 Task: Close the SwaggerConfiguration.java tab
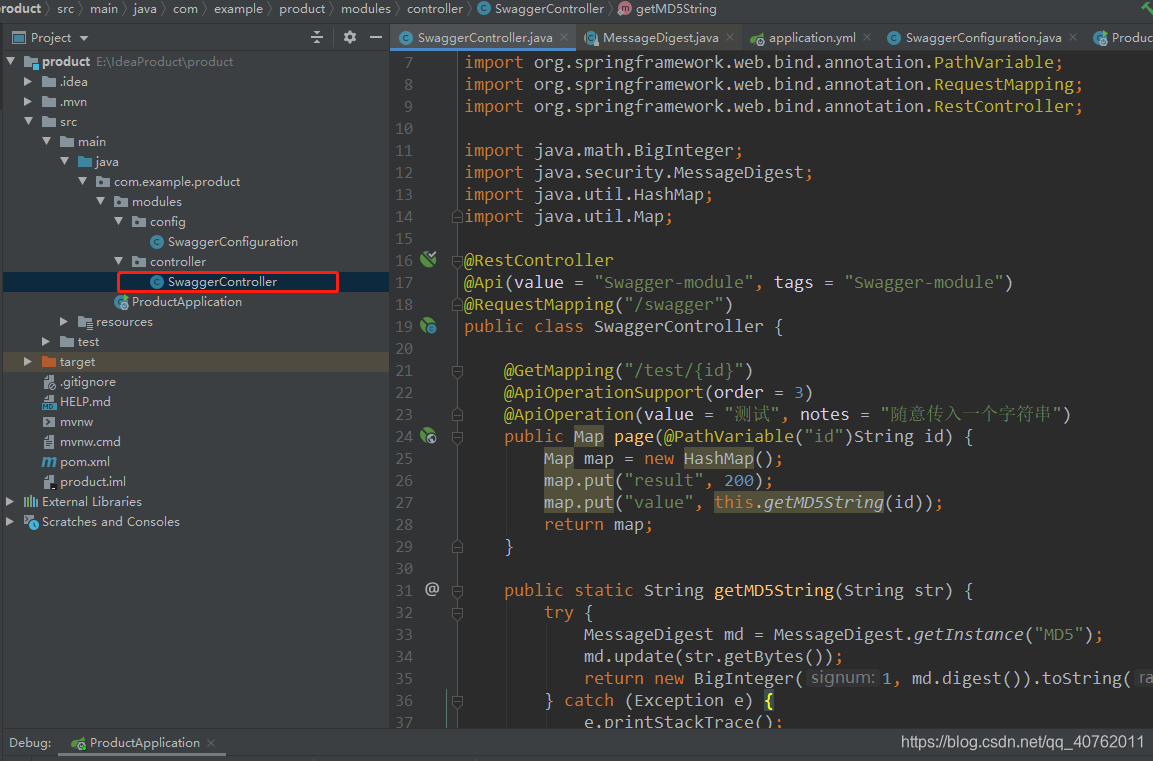pyautogui.click(x=1073, y=37)
